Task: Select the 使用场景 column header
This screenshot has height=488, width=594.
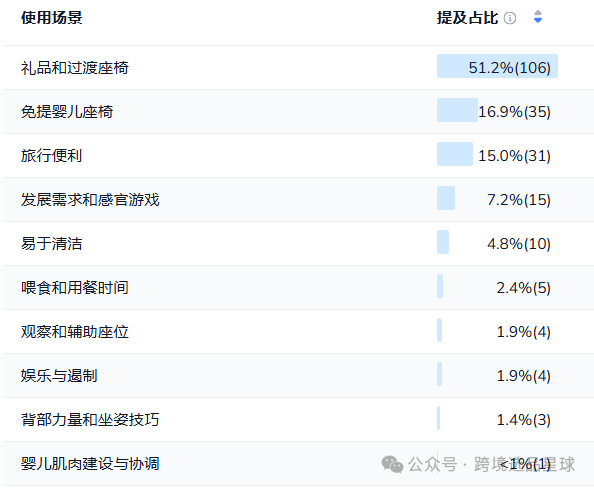Action: [x=52, y=18]
